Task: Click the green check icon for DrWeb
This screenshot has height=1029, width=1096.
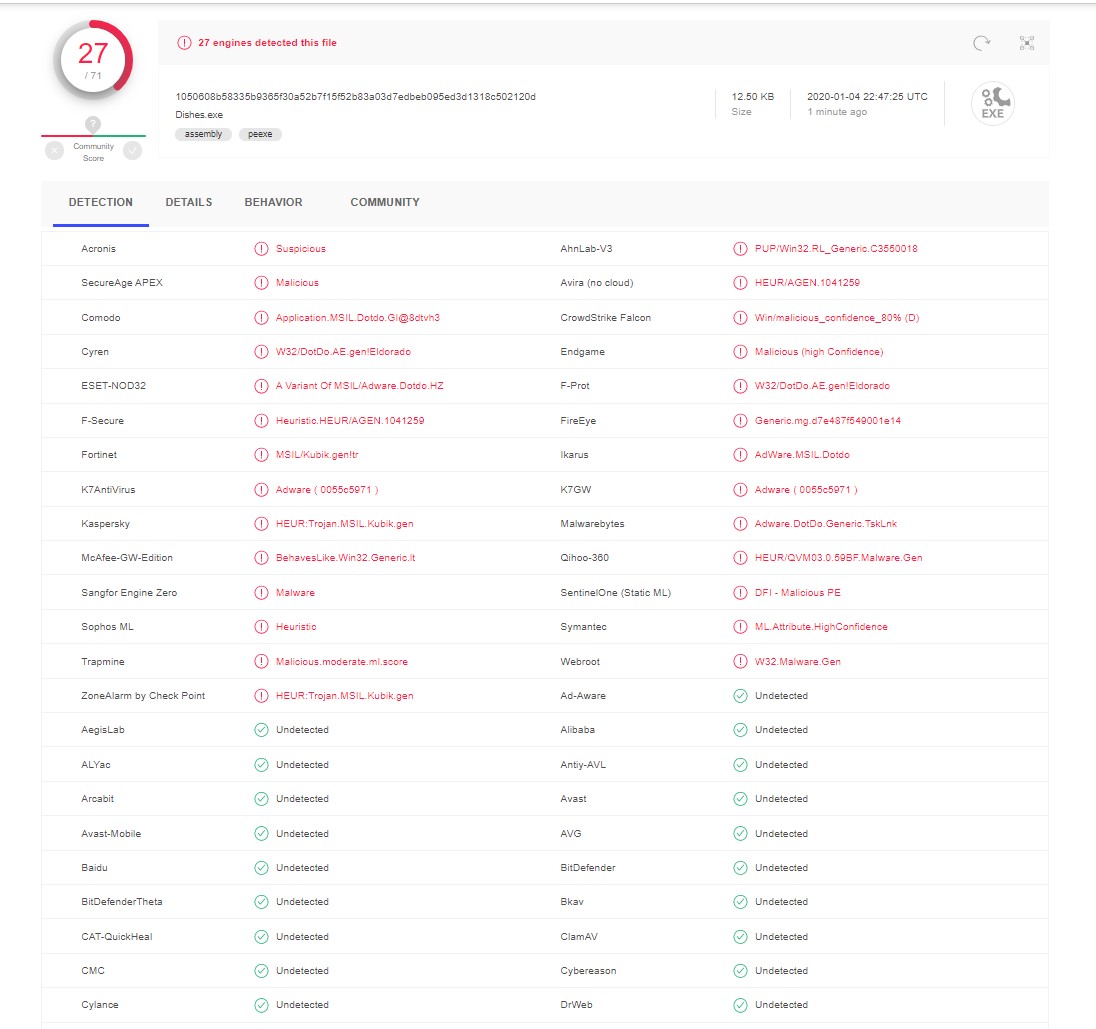Action: 740,1005
